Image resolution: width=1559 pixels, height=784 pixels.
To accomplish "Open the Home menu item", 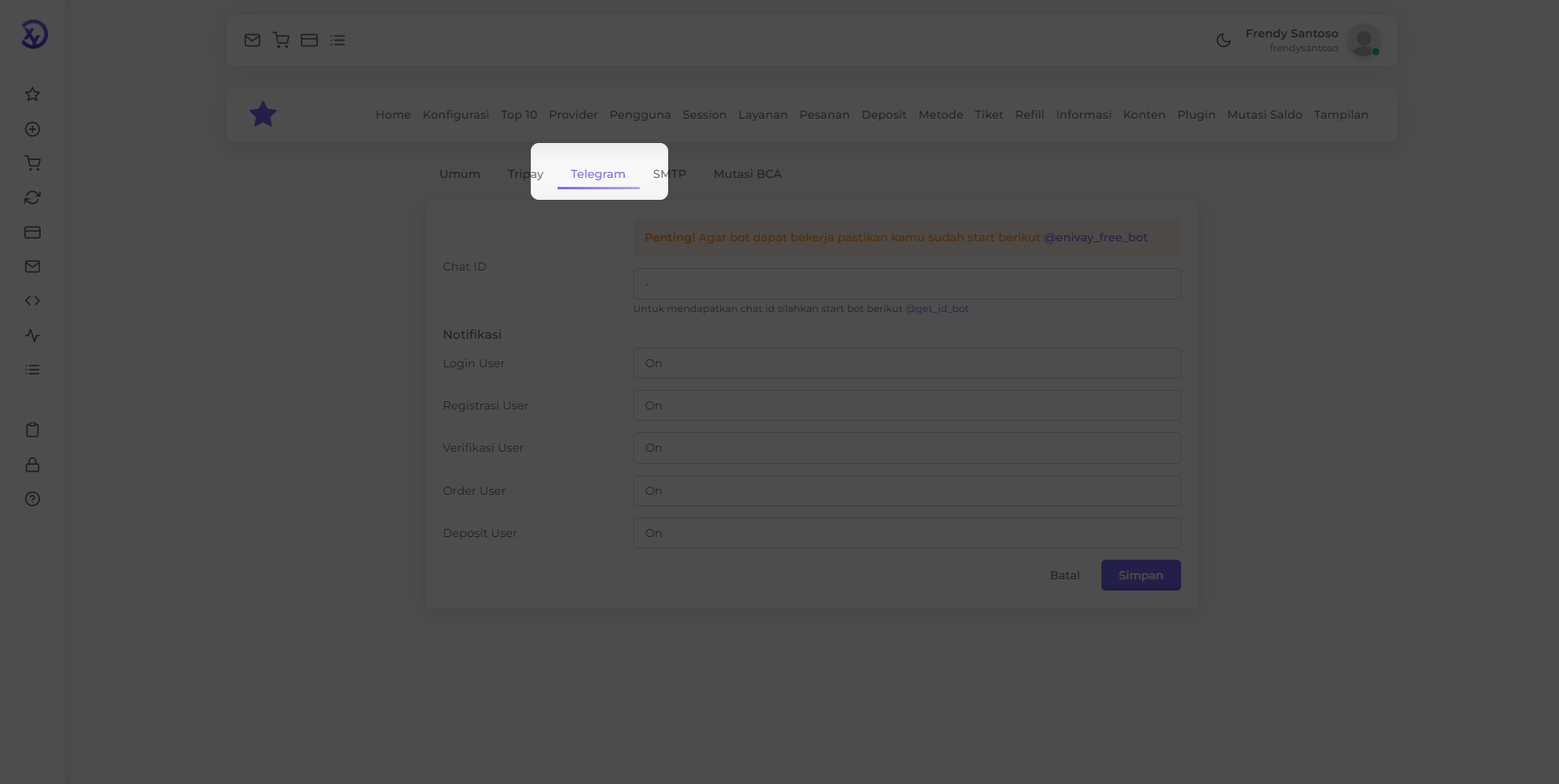I will click(x=393, y=115).
